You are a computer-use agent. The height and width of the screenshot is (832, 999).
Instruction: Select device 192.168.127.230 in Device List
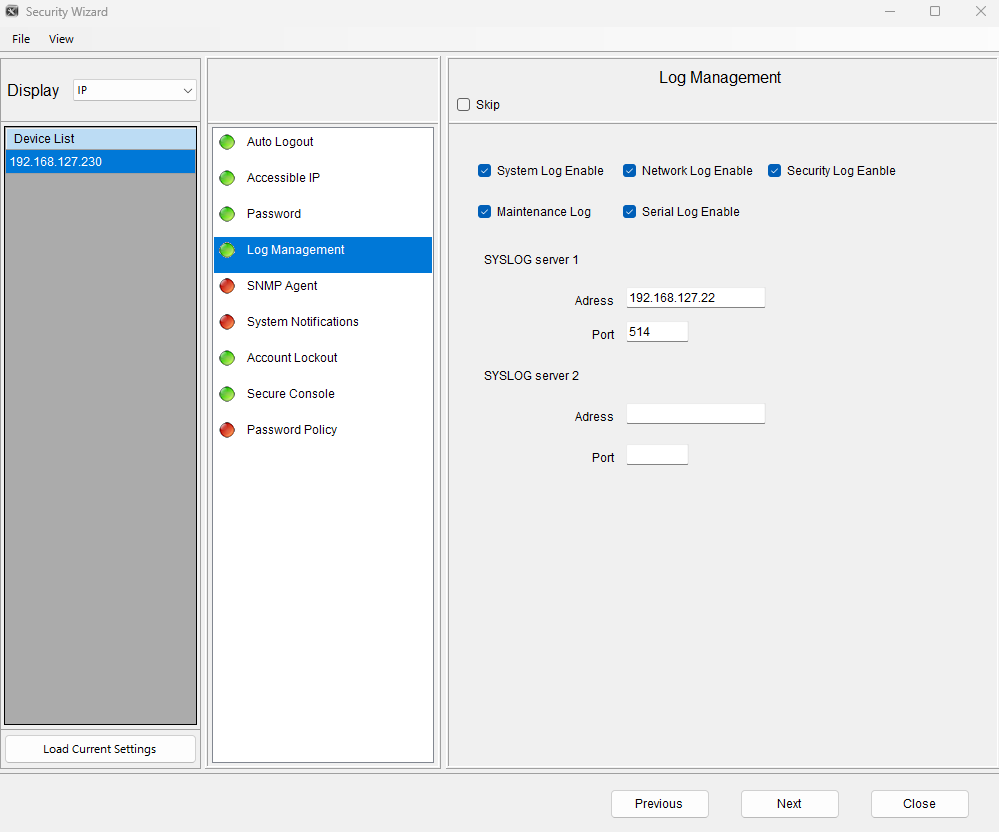[x=100, y=162]
